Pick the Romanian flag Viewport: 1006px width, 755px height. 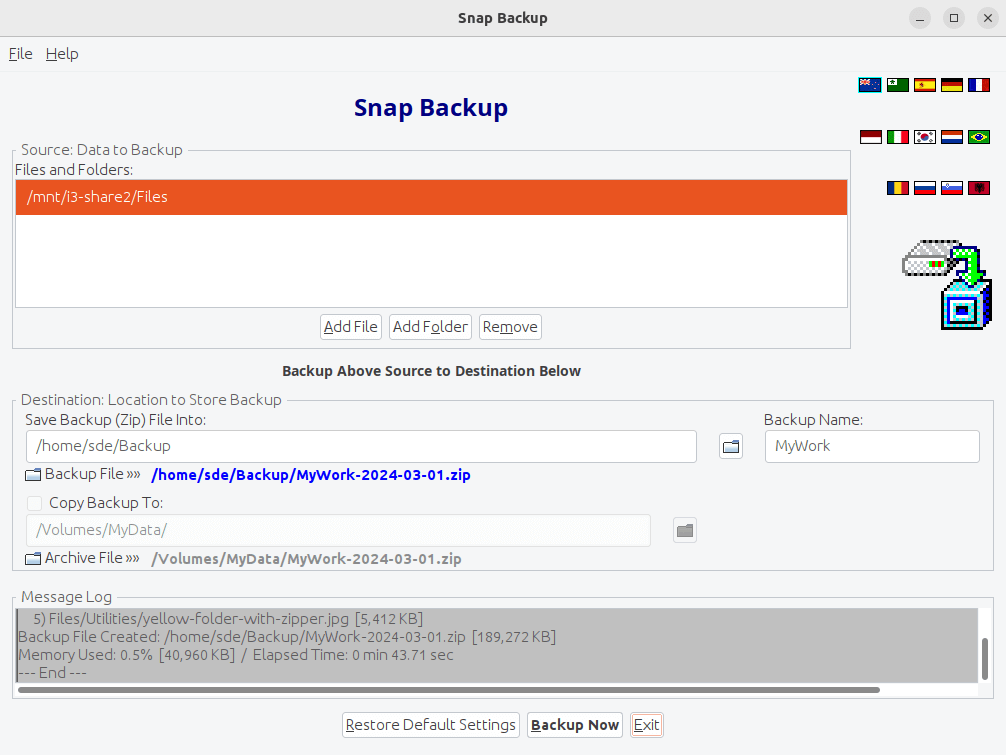898,188
